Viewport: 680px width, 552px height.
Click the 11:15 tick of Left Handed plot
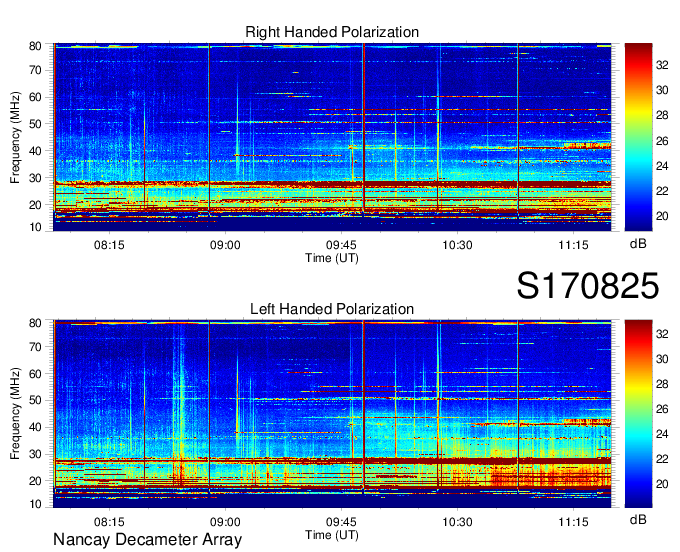(573, 522)
